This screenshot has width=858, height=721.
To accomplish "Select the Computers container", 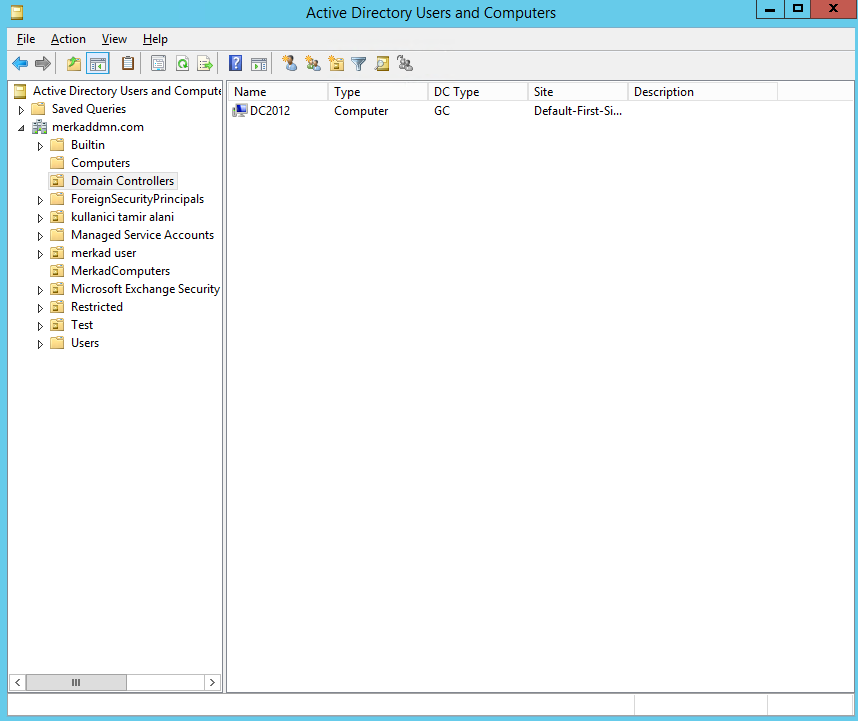I will [x=100, y=163].
